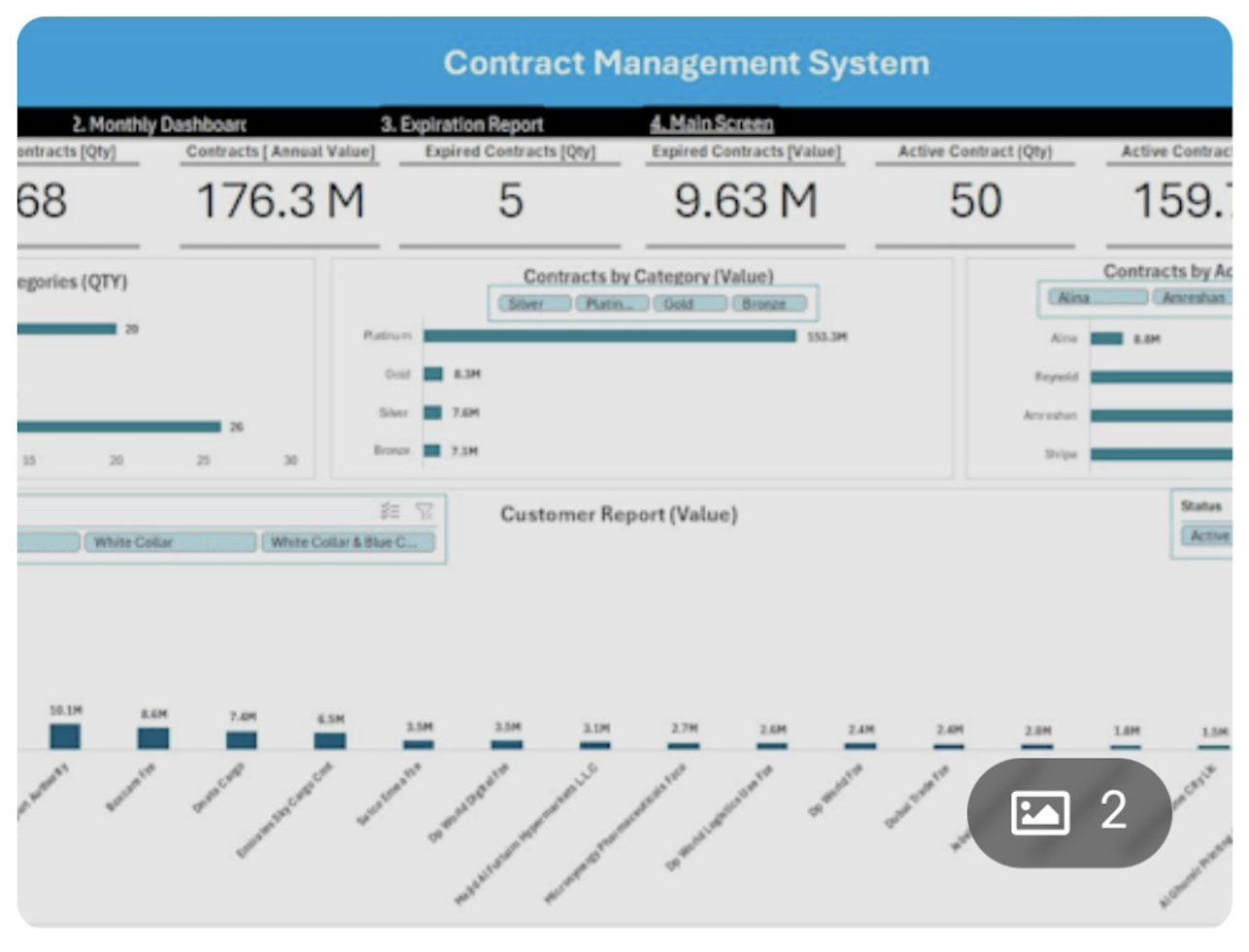Click the 10.1M bar in Customer Report chart
The height and width of the screenshot is (952, 1249).
pos(63,735)
